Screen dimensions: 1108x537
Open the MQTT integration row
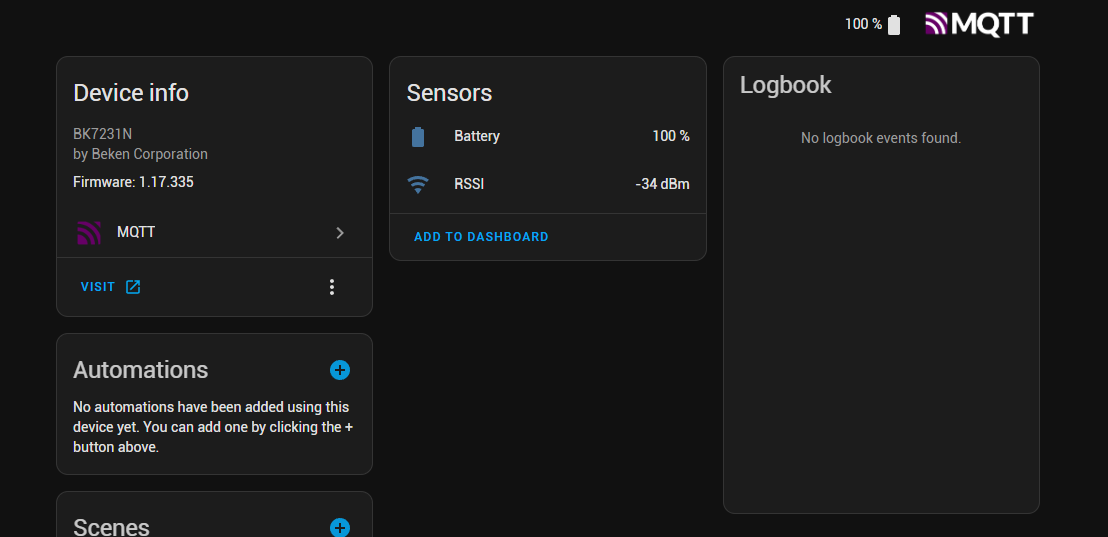(x=214, y=232)
